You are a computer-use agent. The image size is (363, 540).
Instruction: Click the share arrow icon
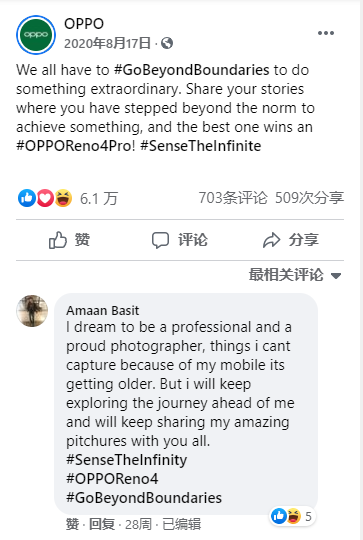click(x=271, y=240)
